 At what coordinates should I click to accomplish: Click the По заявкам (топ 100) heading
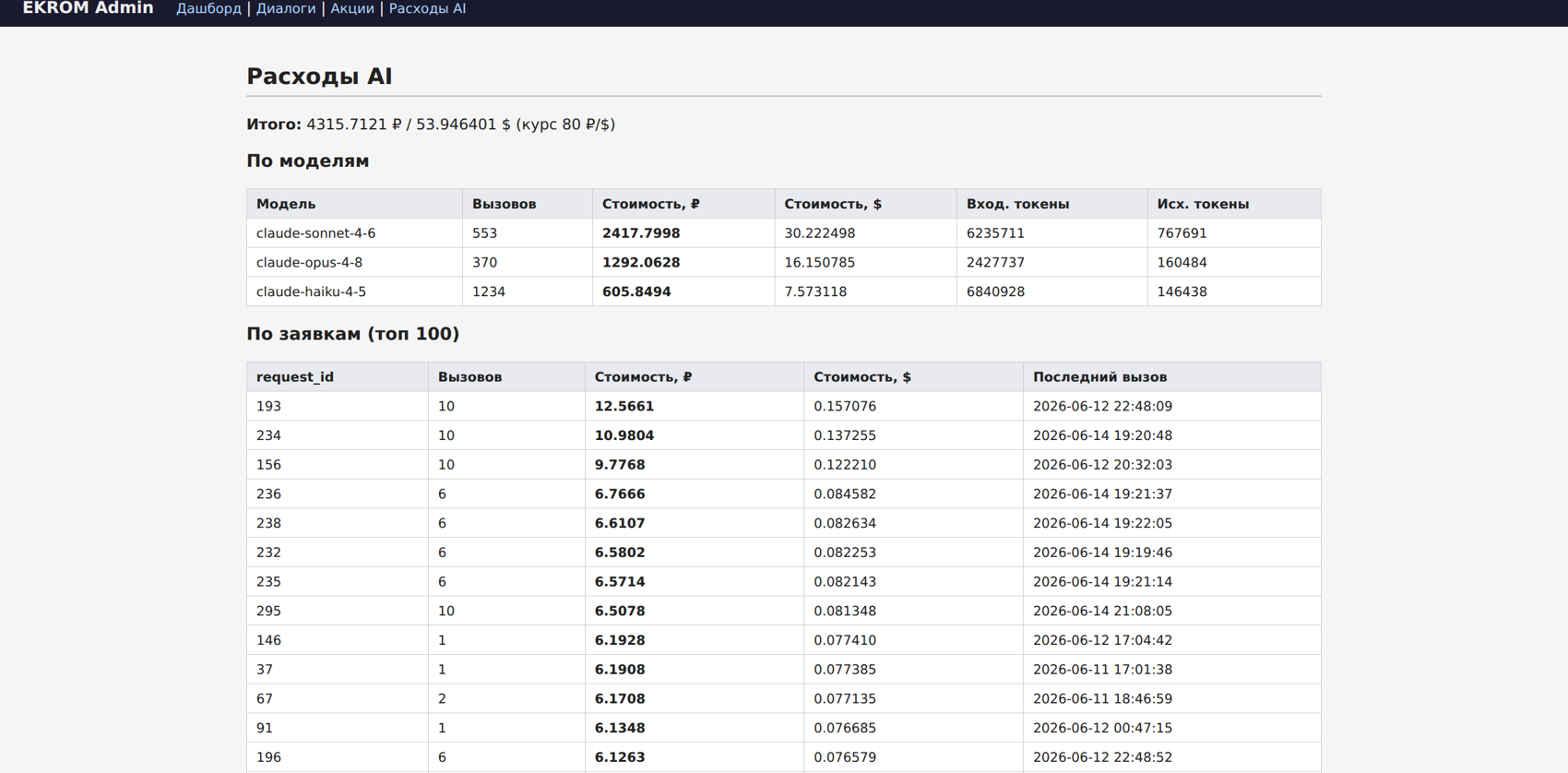point(352,334)
